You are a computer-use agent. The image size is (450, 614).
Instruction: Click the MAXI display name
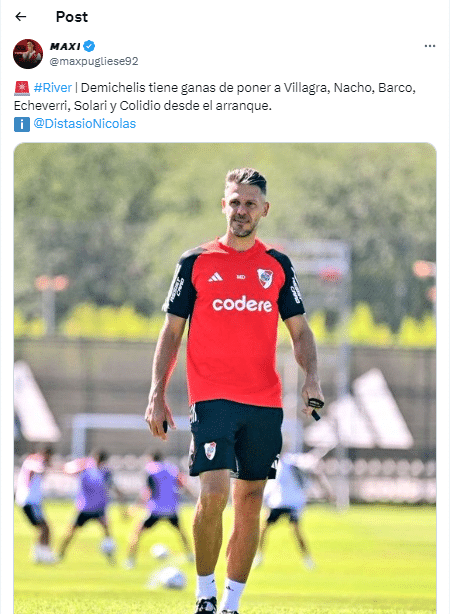pos(65,46)
